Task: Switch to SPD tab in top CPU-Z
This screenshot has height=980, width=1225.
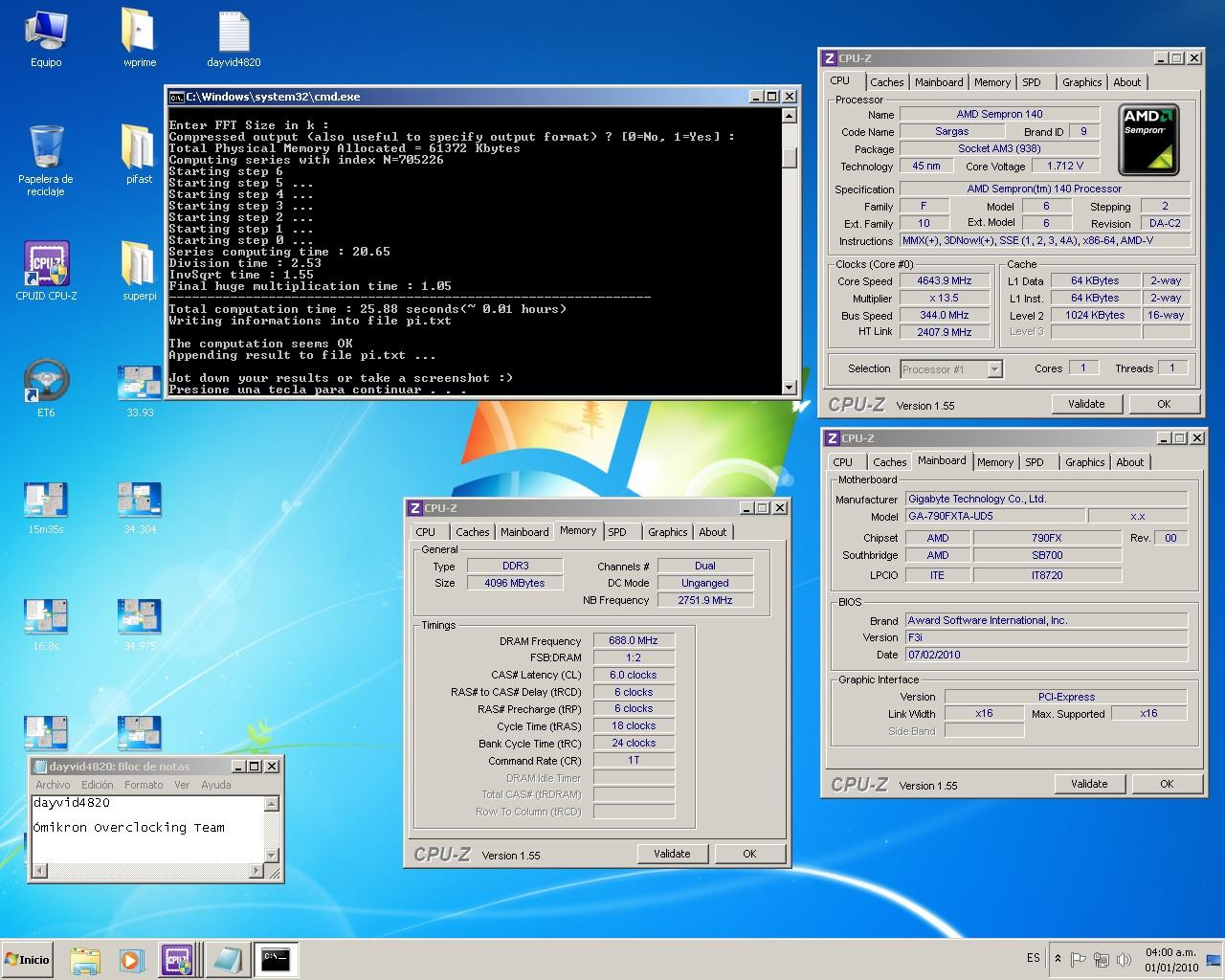Action: [1032, 82]
